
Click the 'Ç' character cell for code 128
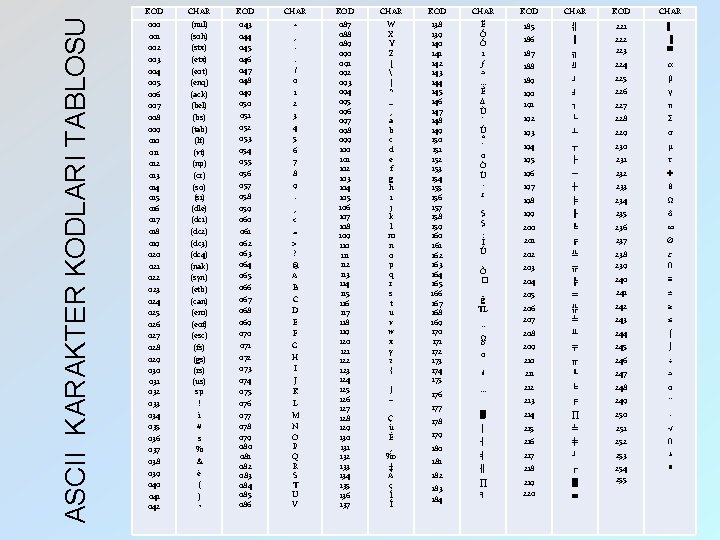(x=391, y=418)
